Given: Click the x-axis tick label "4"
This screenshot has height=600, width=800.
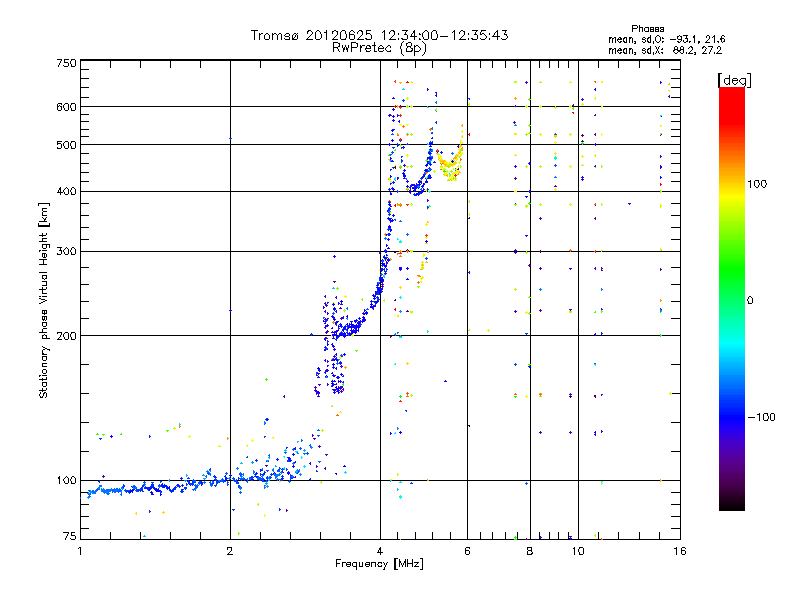Looking at the screenshot, I should [380, 551].
